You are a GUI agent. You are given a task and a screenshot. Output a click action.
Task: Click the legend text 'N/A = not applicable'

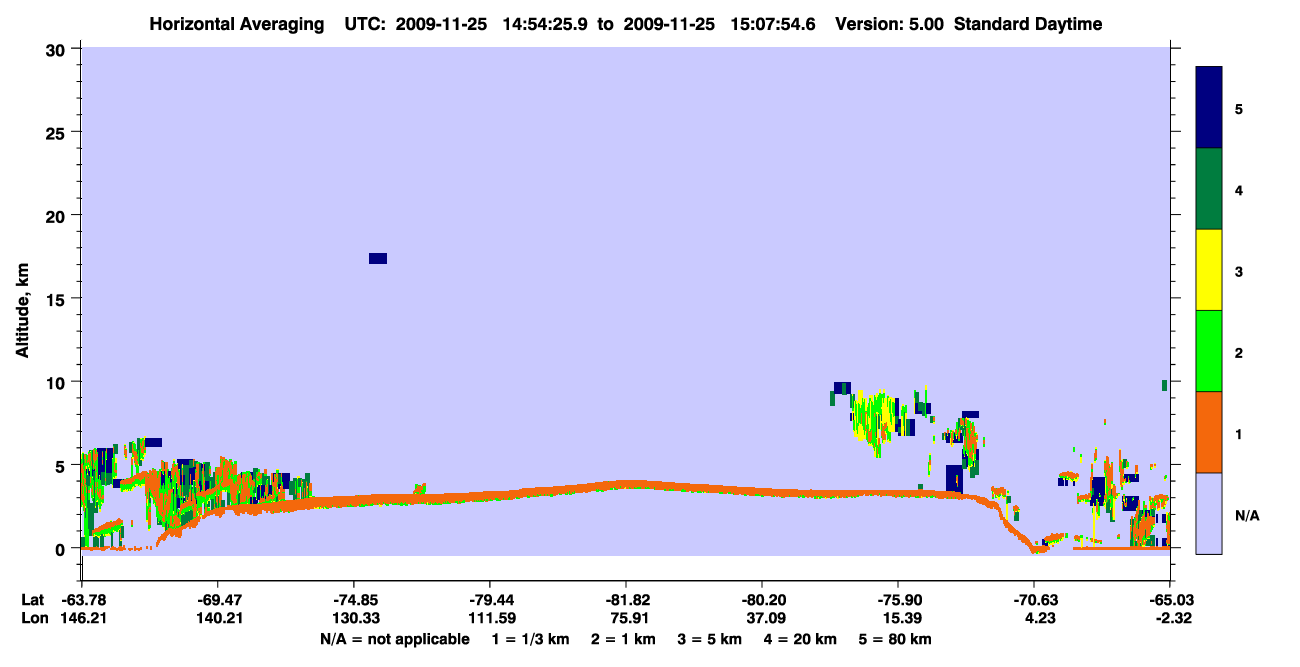395,639
